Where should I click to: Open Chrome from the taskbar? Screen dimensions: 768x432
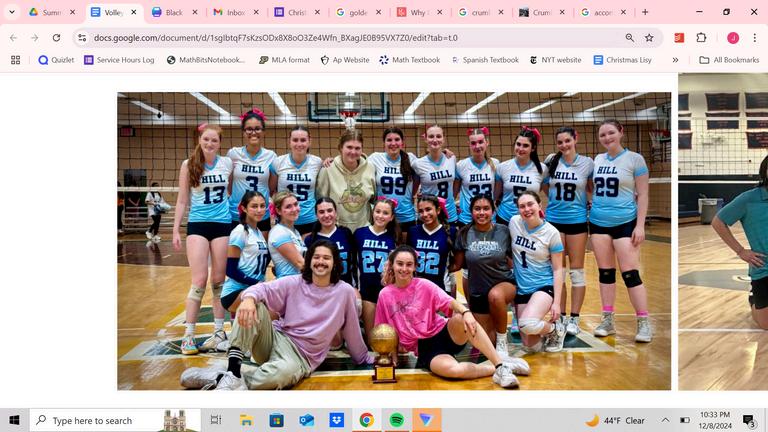(x=366, y=420)
